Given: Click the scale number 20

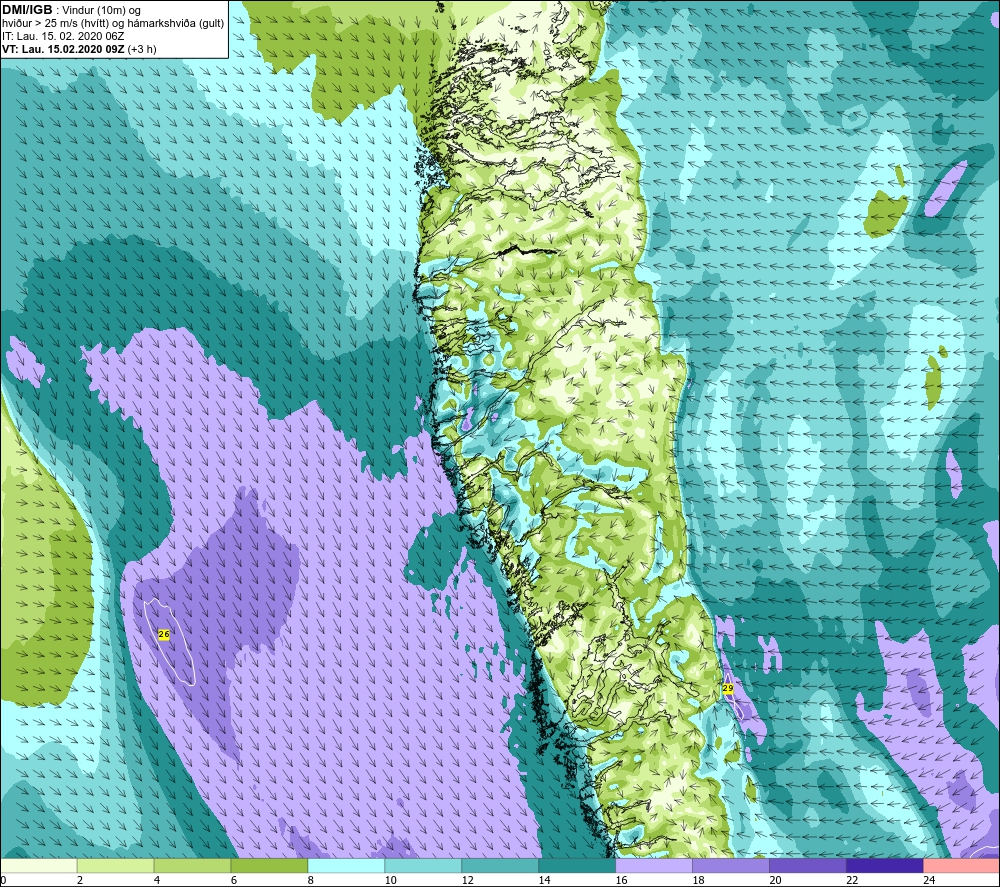Looking at the screenshot, I should [775, 881].
